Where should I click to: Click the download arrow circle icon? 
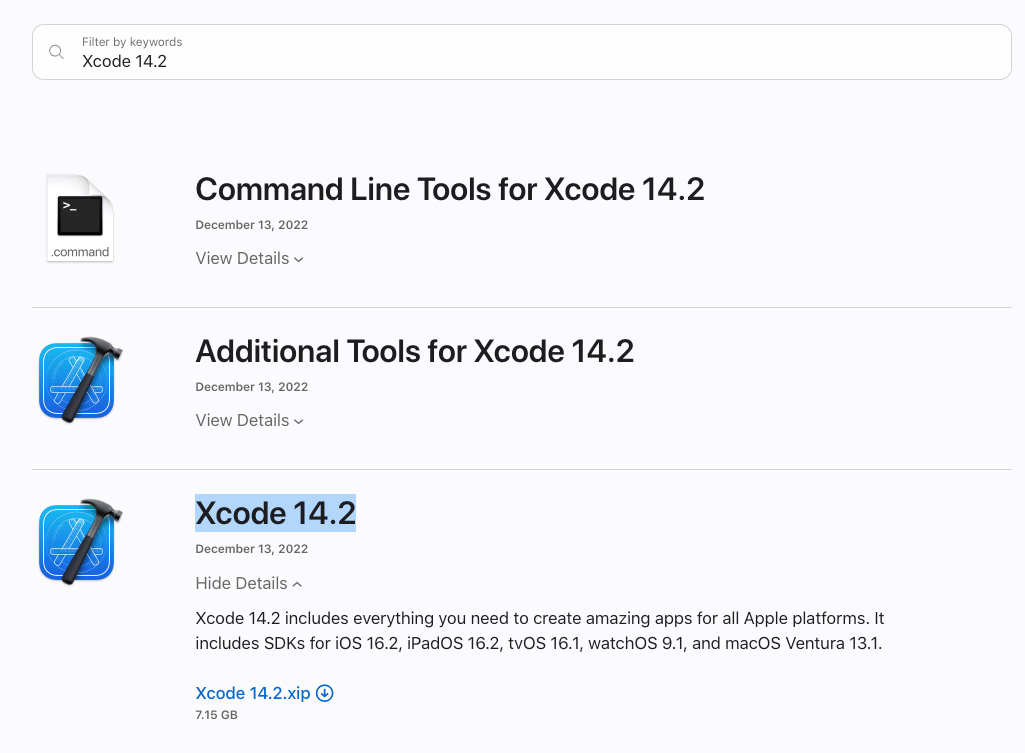click(325, 693)
